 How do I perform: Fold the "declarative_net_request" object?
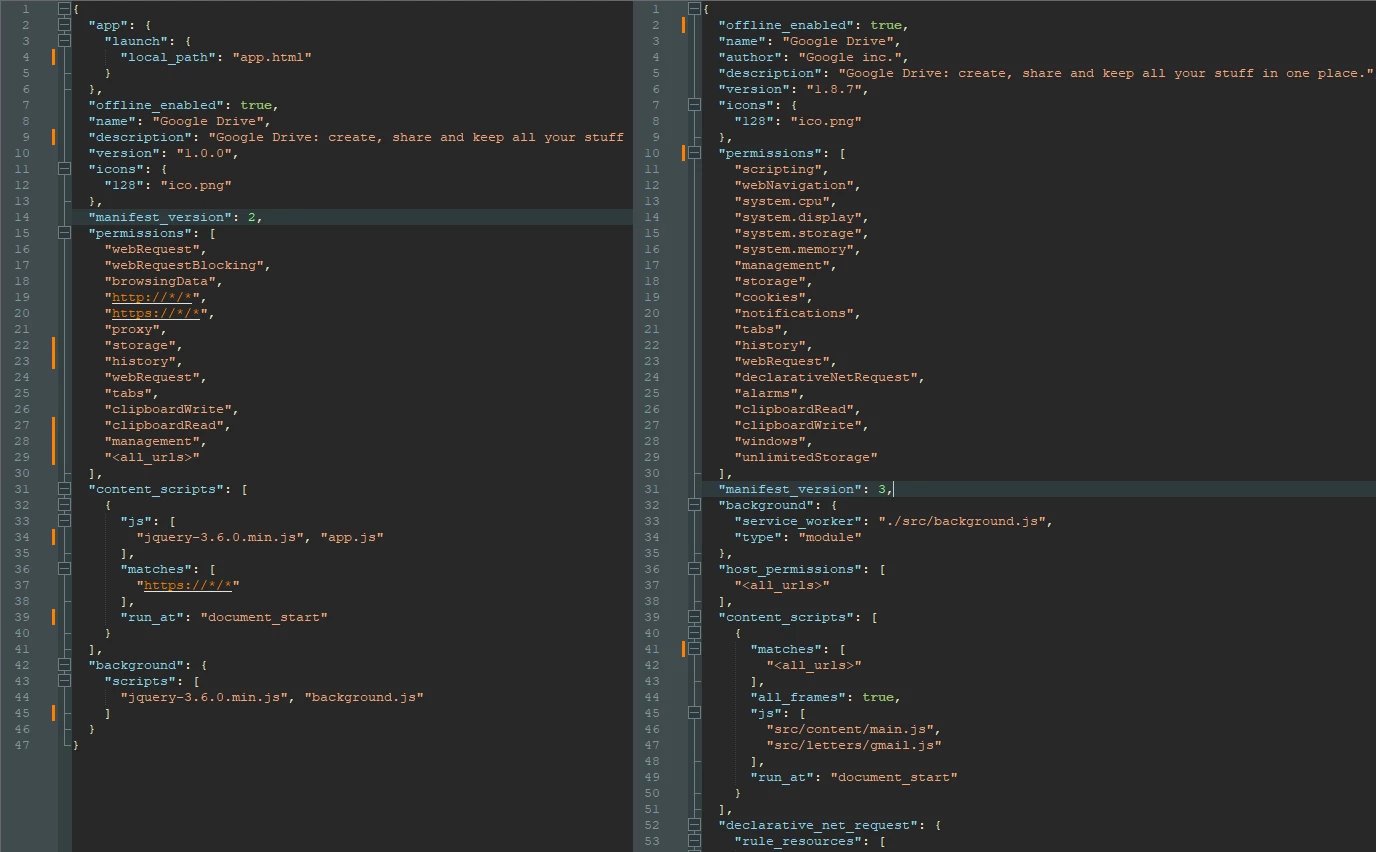695,825
